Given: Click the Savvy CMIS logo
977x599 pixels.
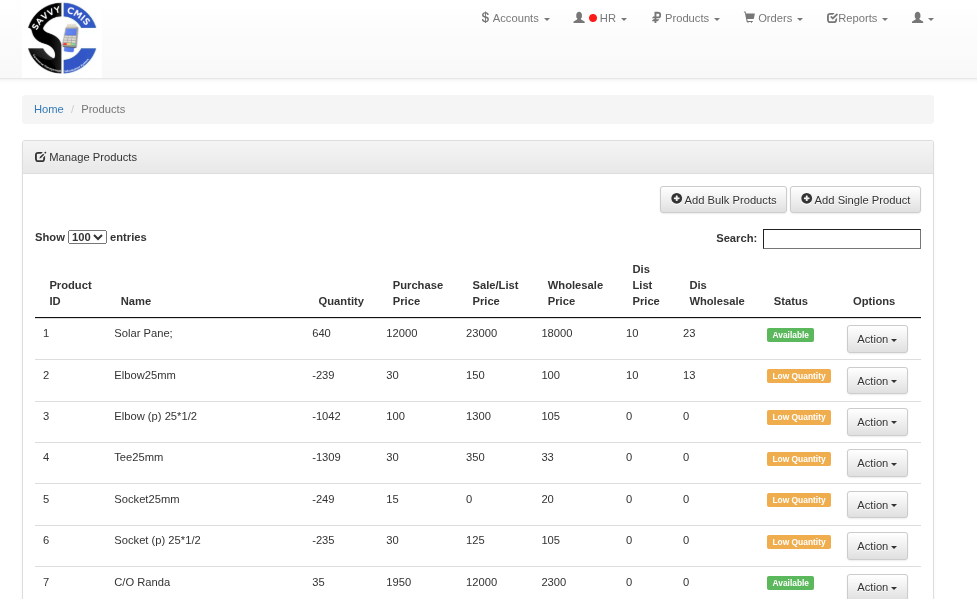Looking at the screenshot, I should point(62,39).
